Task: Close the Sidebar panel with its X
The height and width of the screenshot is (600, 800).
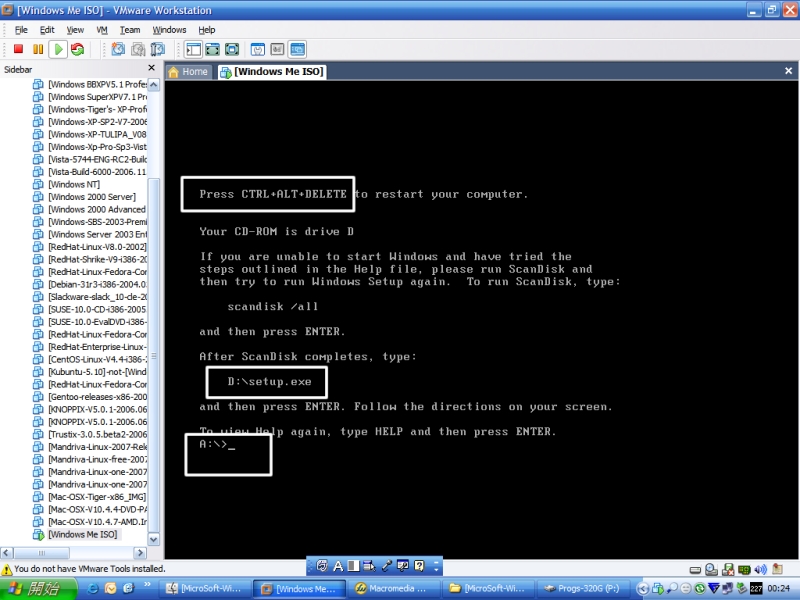Action: point(152,68)
